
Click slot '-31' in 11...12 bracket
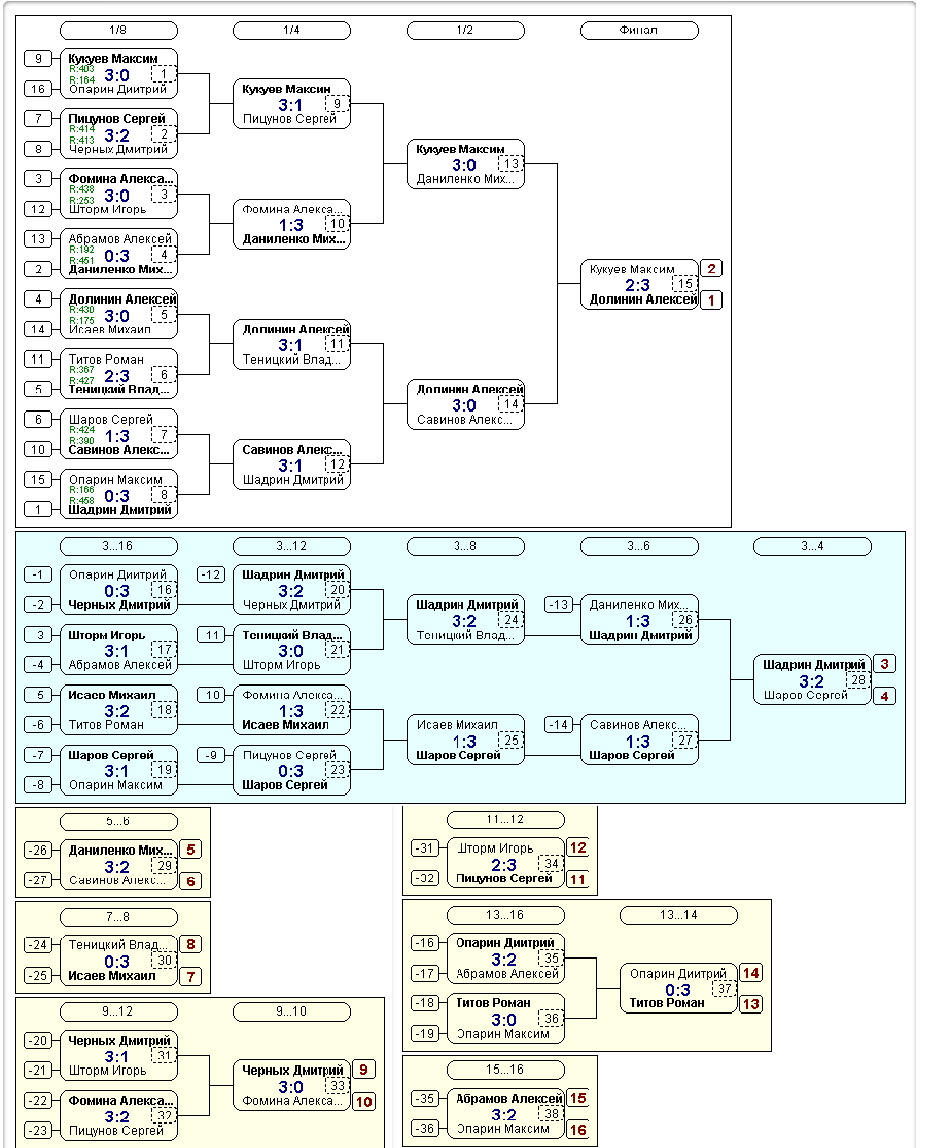[425, 849]
